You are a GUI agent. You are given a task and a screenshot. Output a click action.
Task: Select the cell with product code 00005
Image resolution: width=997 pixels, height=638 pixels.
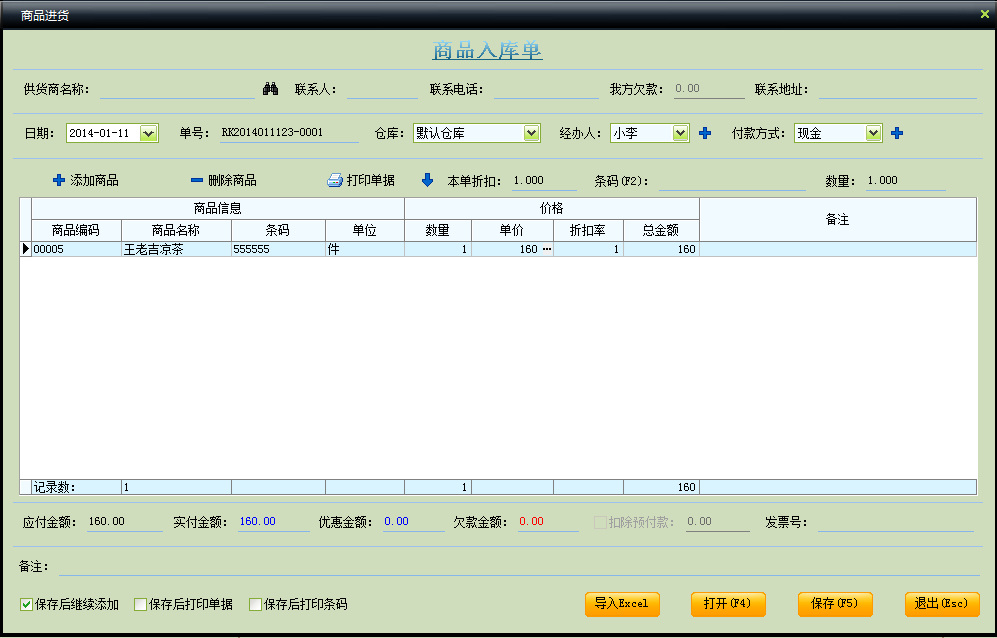[x=76, y=249]
